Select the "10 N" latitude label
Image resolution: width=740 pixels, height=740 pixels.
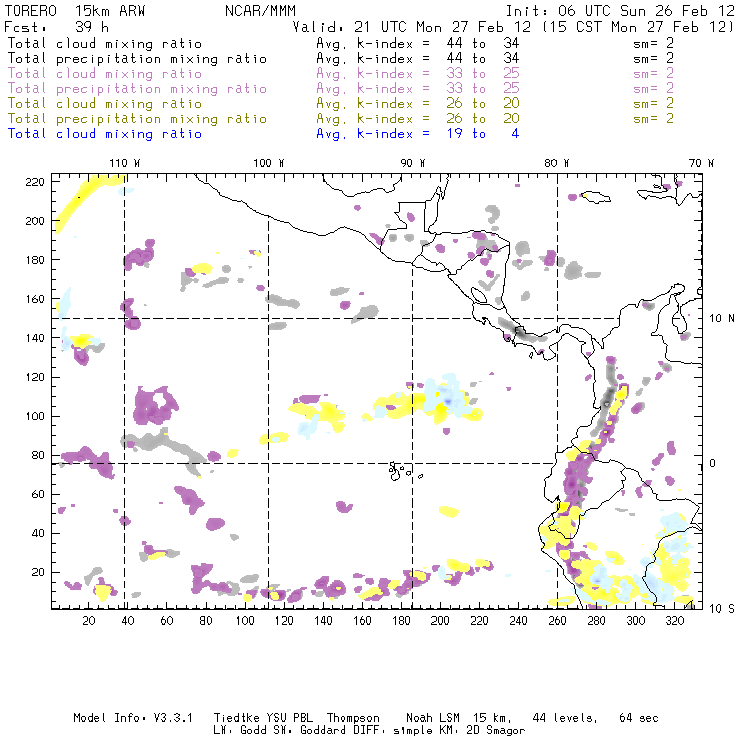[722, 319]
